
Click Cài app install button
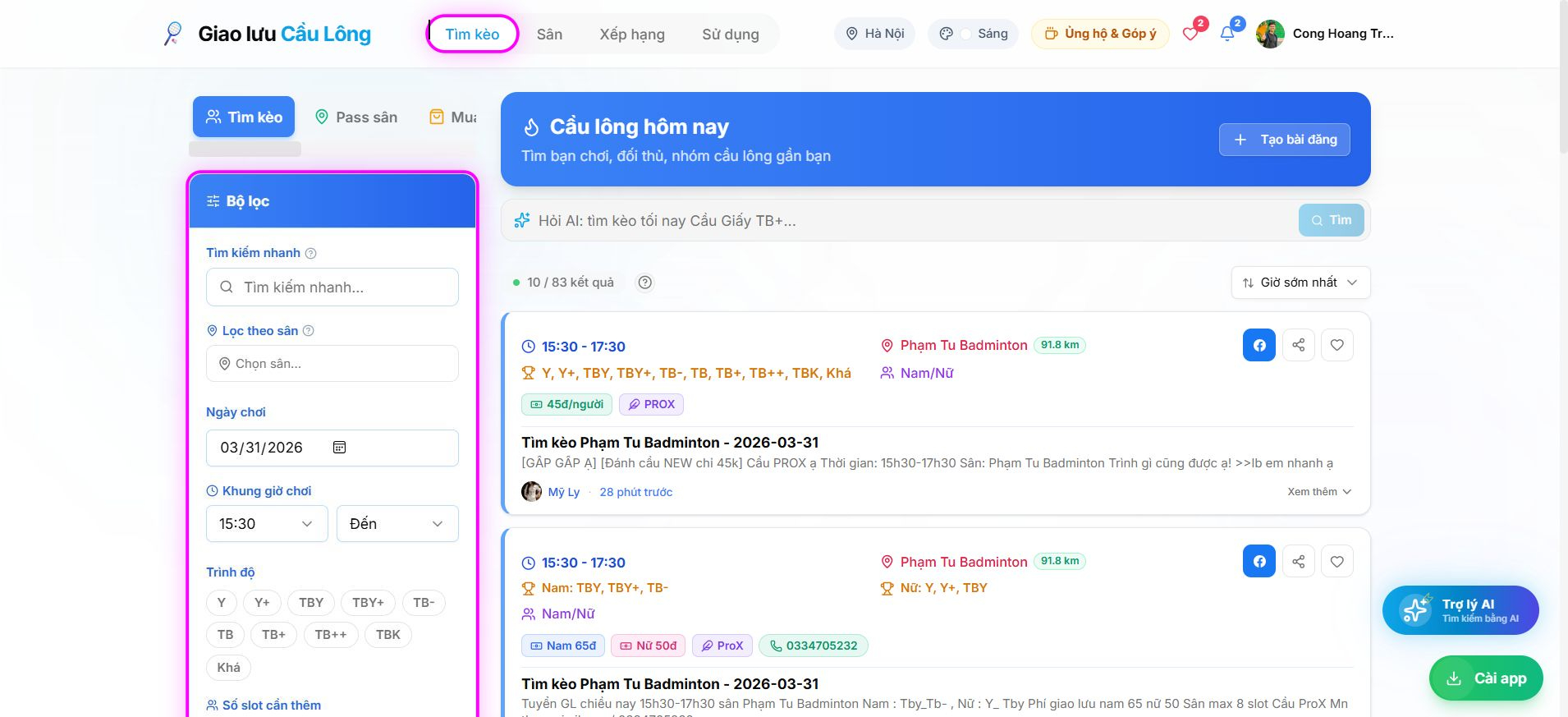(x=1486, y=678)
